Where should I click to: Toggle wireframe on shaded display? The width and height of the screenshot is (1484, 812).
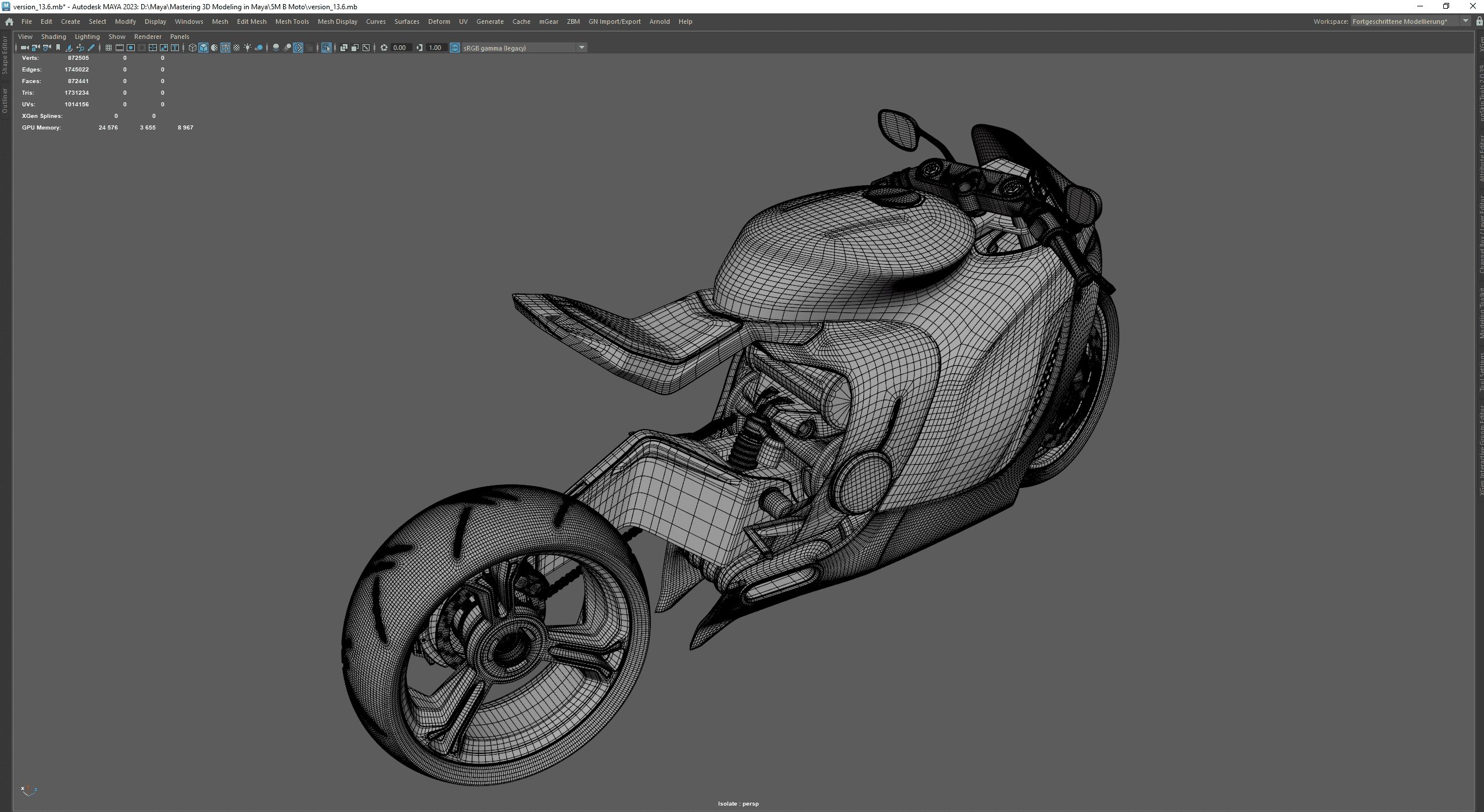click(x=225, y=48)
